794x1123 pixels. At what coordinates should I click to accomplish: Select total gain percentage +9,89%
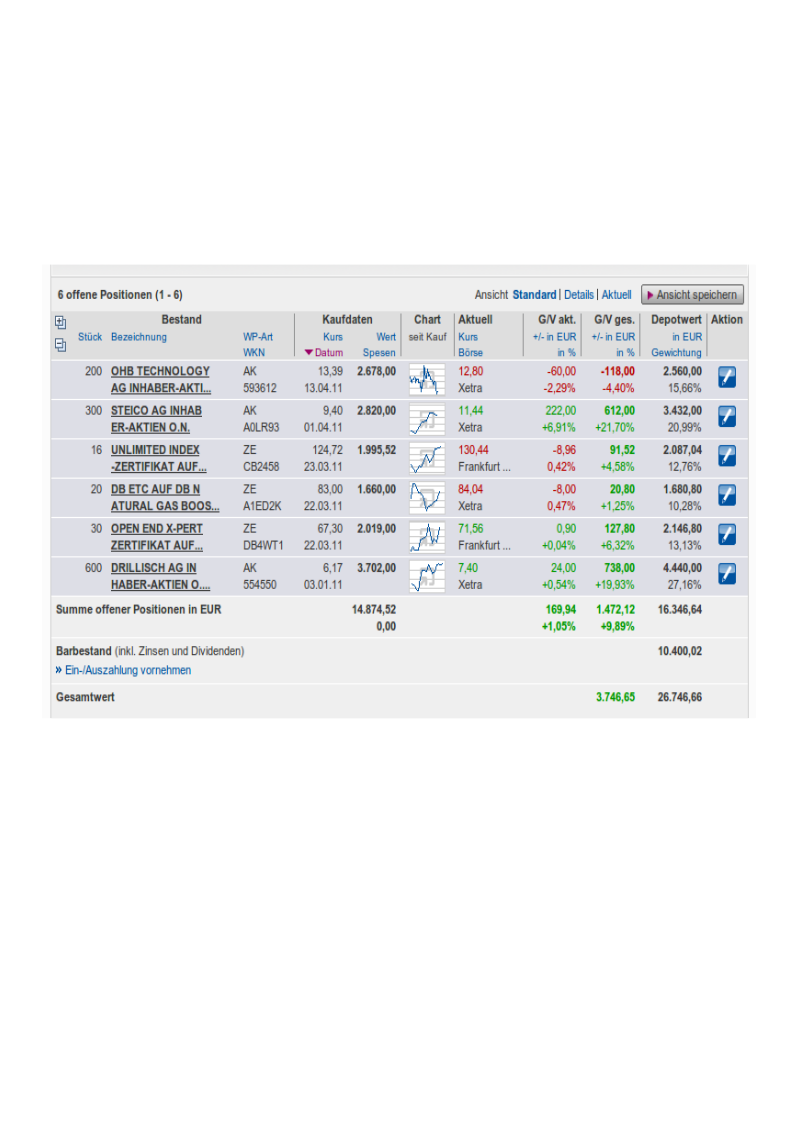[x=616, y=627]
